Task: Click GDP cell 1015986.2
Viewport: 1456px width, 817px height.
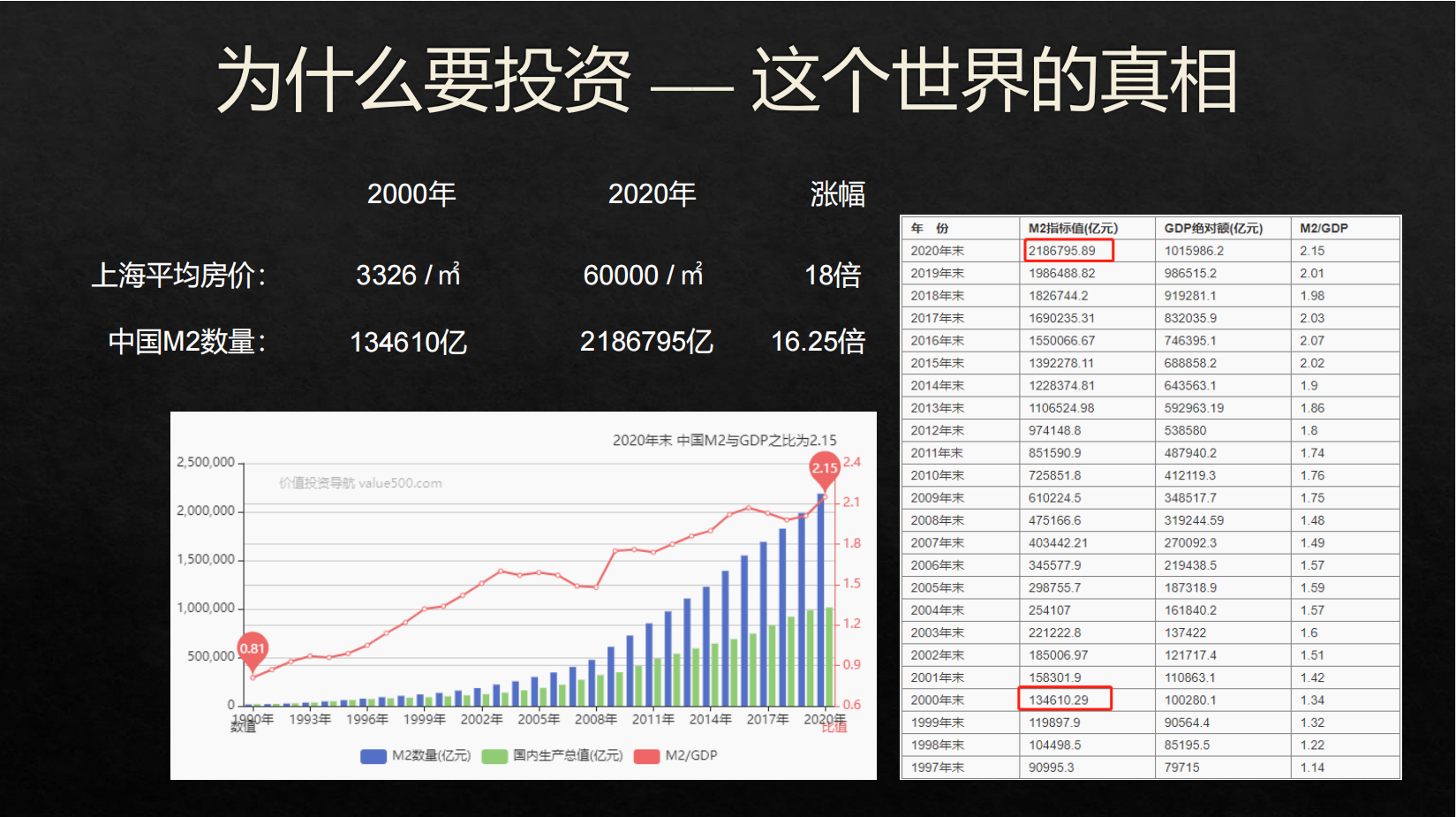Action: pos(1194,251)
